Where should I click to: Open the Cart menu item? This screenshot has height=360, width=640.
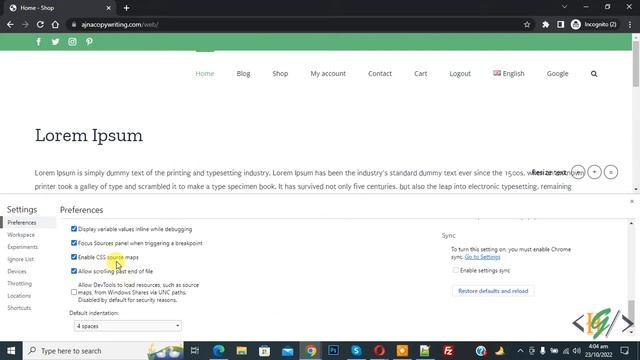click(x=420, y=73)
